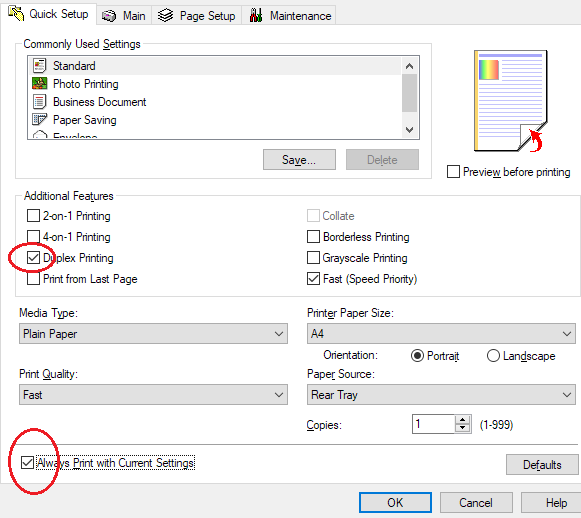Toggle the Collate checkbox
The height and width of the screenshot is (518, 581).
[x=313, y=216]
